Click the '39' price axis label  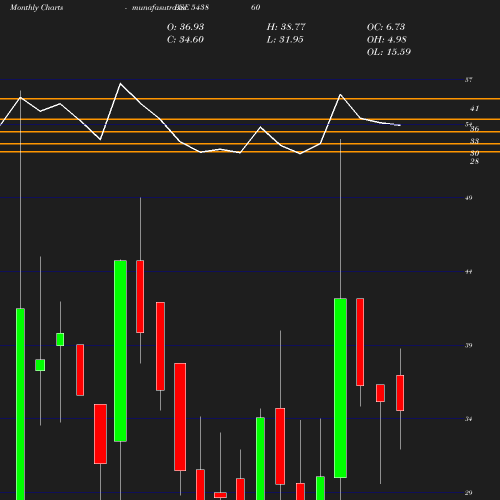tap(469, 345)
